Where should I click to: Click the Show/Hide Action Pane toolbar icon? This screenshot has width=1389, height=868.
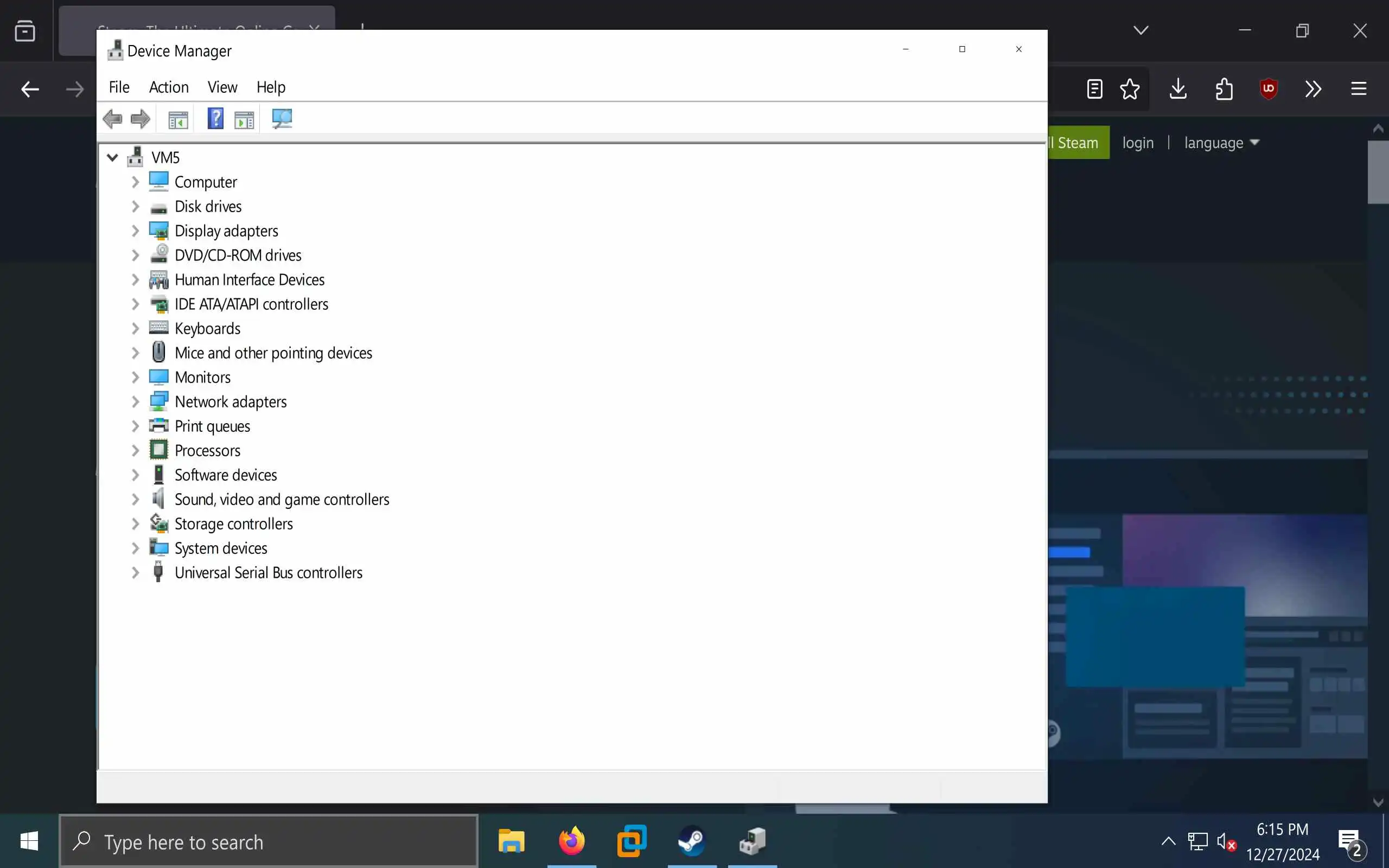pyautogui.click(x=244, y=119)
